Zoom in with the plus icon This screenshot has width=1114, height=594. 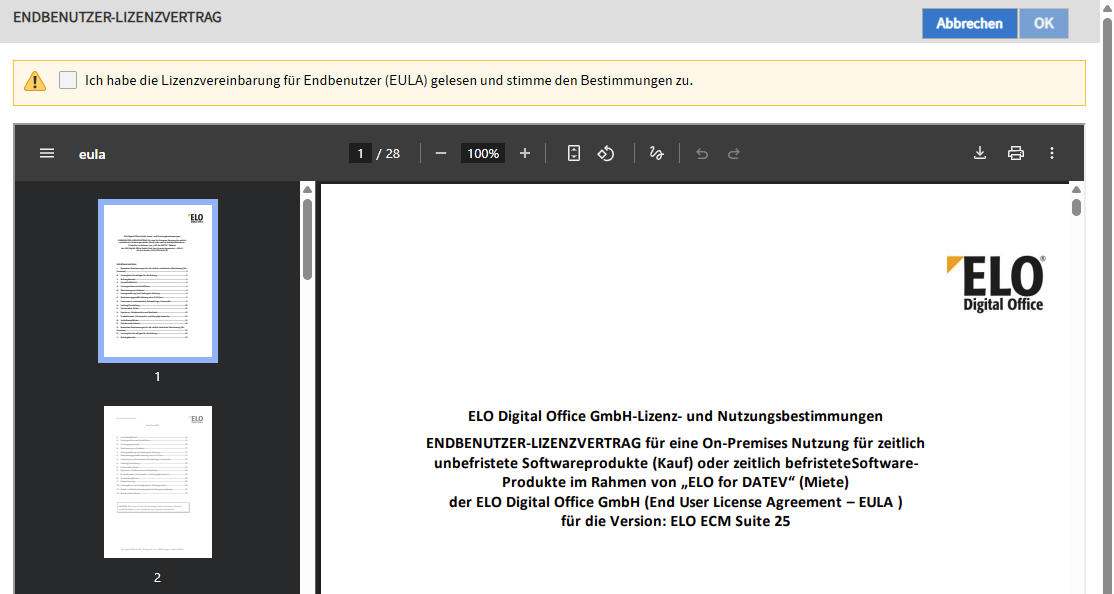point(525,153)
